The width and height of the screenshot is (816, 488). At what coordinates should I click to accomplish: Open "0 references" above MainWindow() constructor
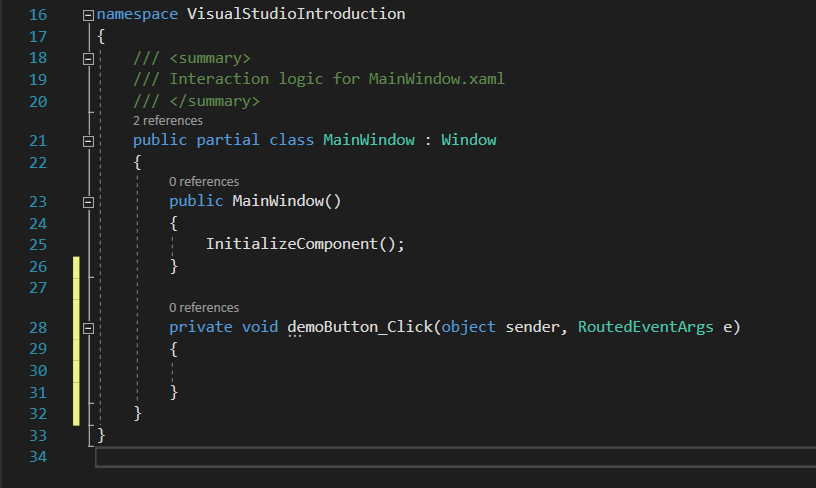coord(204,182)
